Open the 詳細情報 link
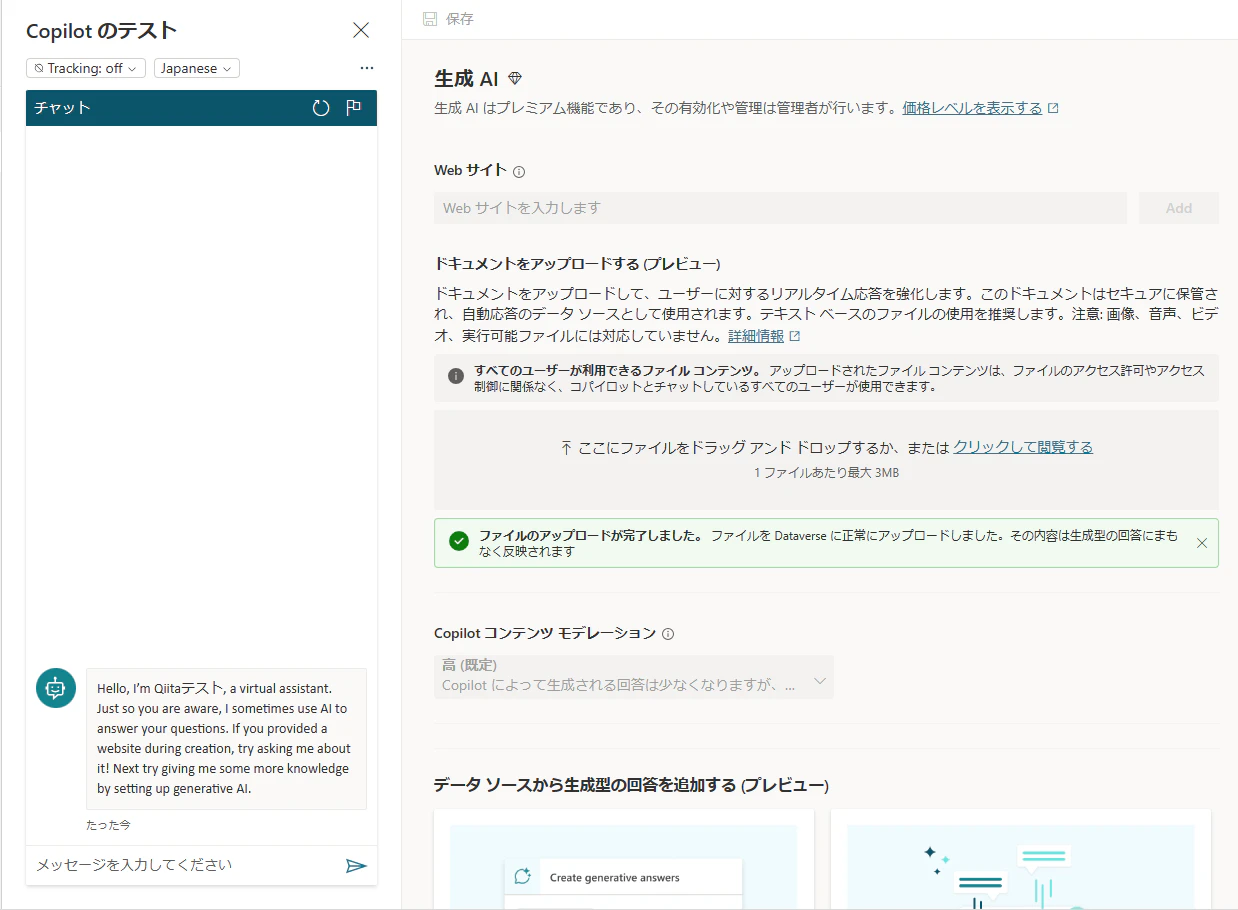The width and height of the screenshot is (1238, 910). (756, 336)
